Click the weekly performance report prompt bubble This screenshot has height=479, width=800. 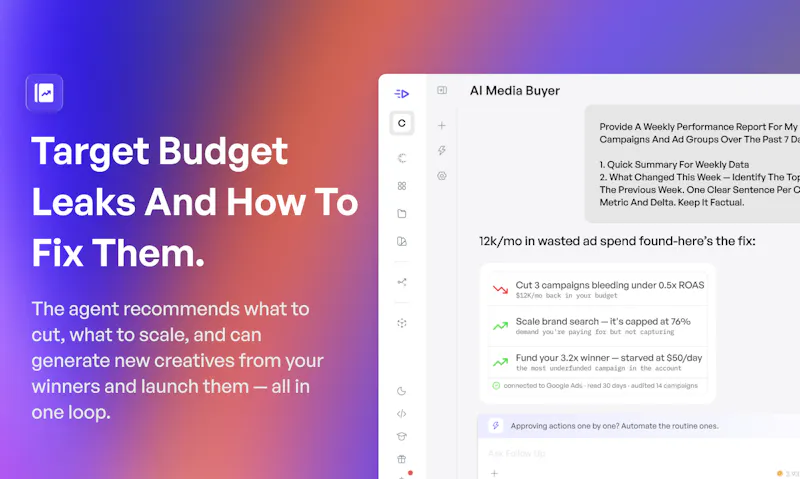click(692, 164)
